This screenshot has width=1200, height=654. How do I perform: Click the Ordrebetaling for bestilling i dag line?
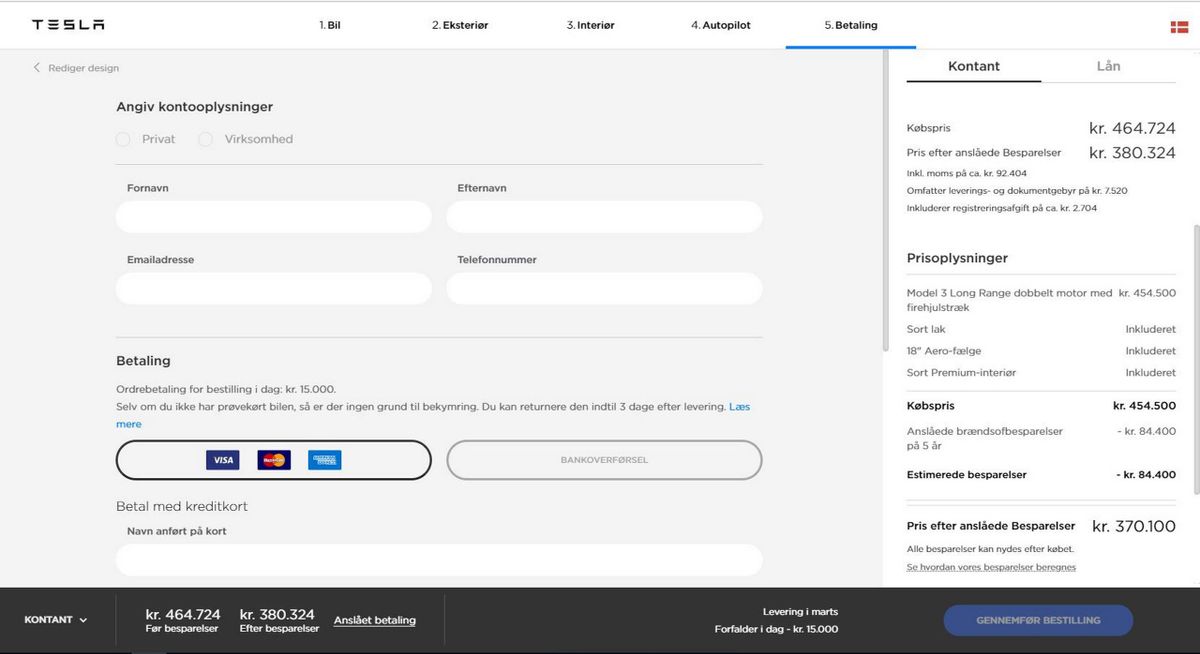tap(226, 389)
